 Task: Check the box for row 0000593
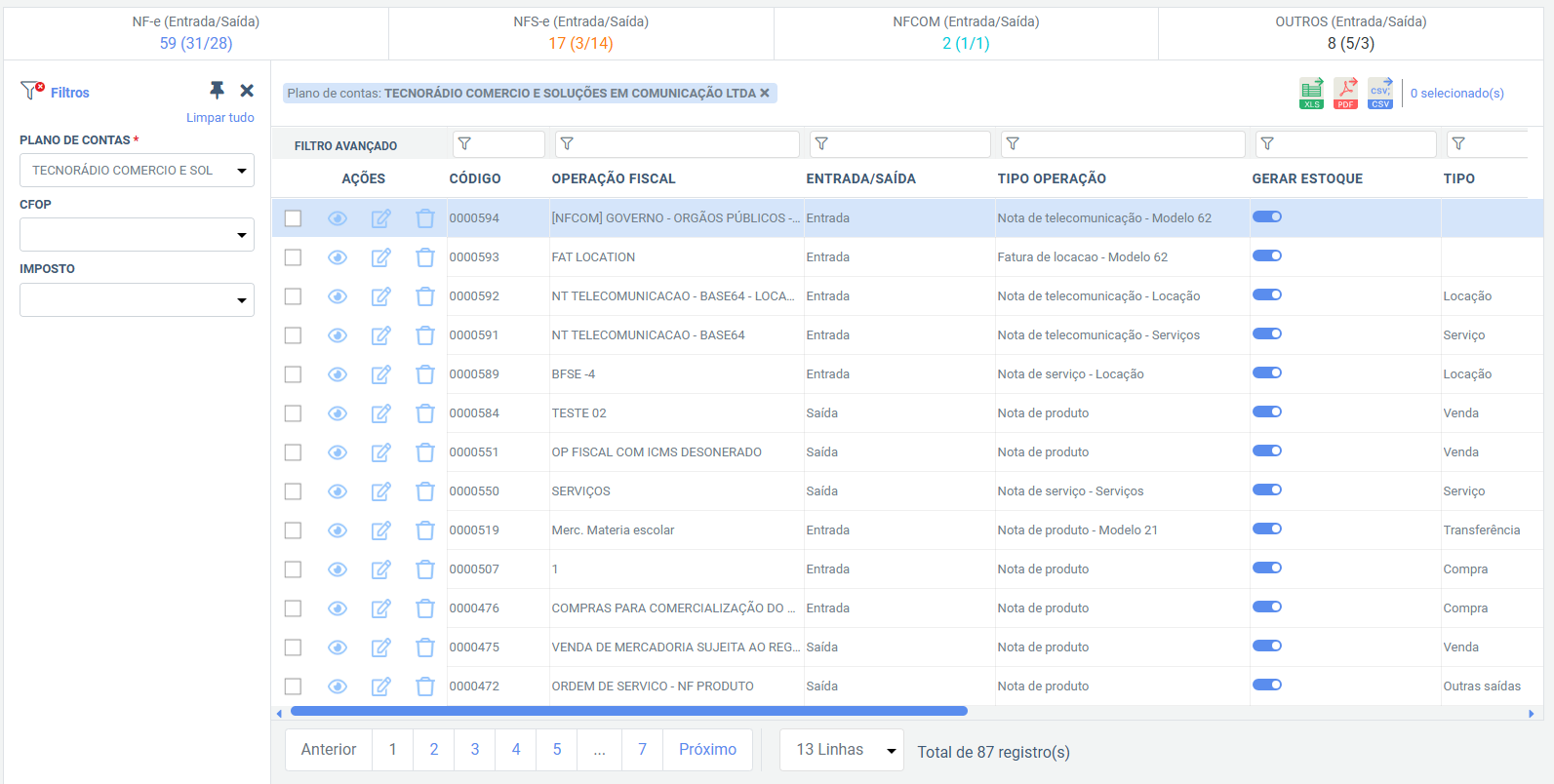(x=293, y=257)
